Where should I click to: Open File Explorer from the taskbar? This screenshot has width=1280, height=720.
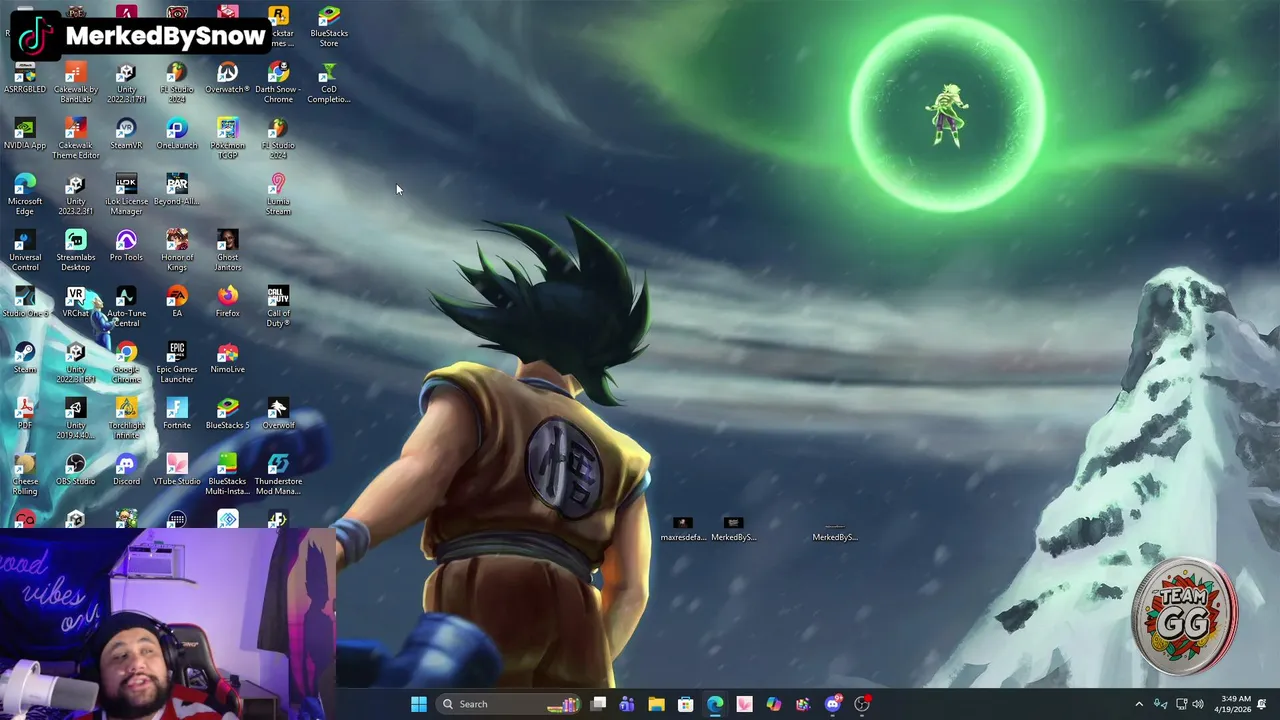[656, 704]
